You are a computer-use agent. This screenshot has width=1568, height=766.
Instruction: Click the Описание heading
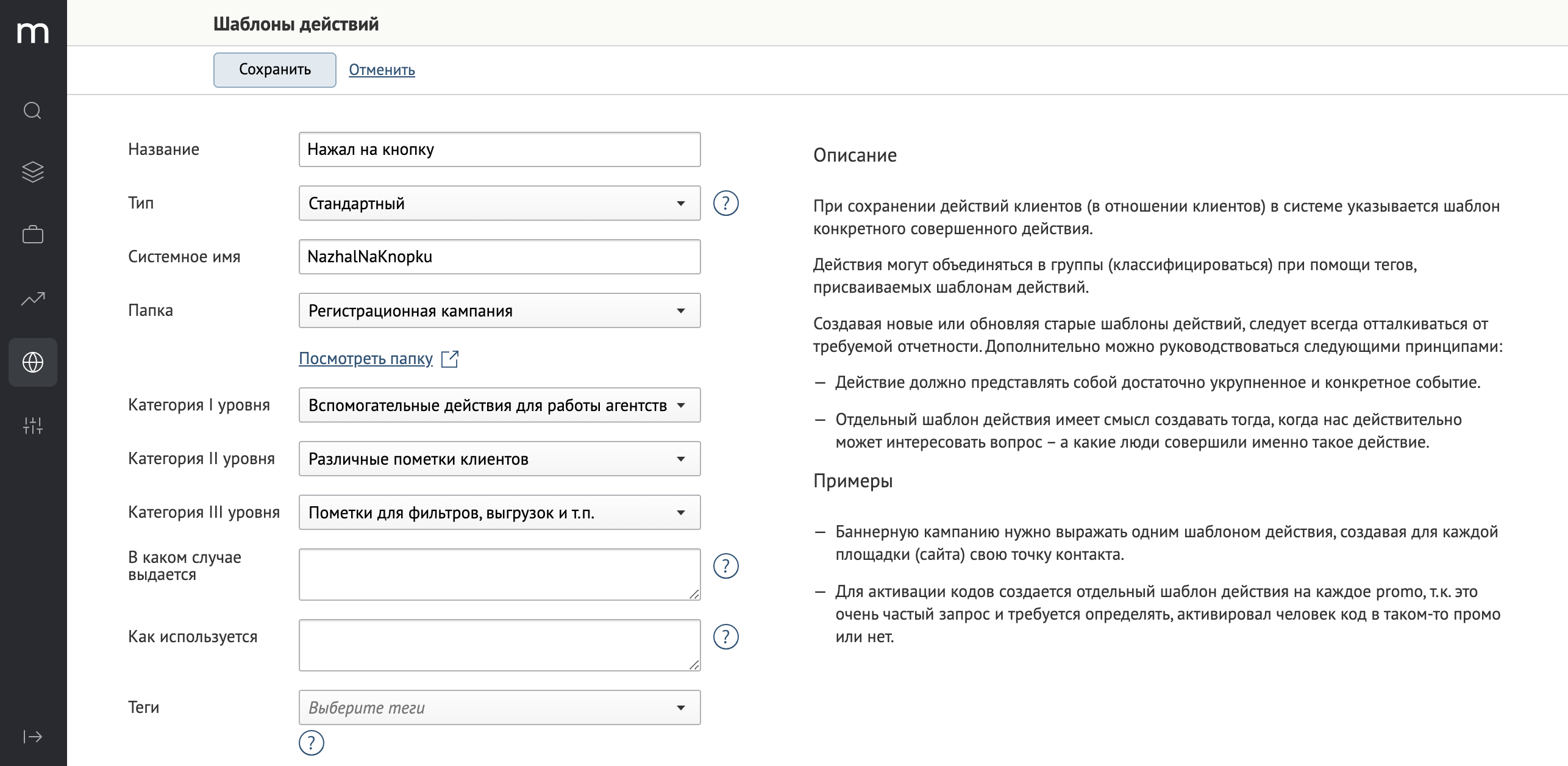(855, 156)
